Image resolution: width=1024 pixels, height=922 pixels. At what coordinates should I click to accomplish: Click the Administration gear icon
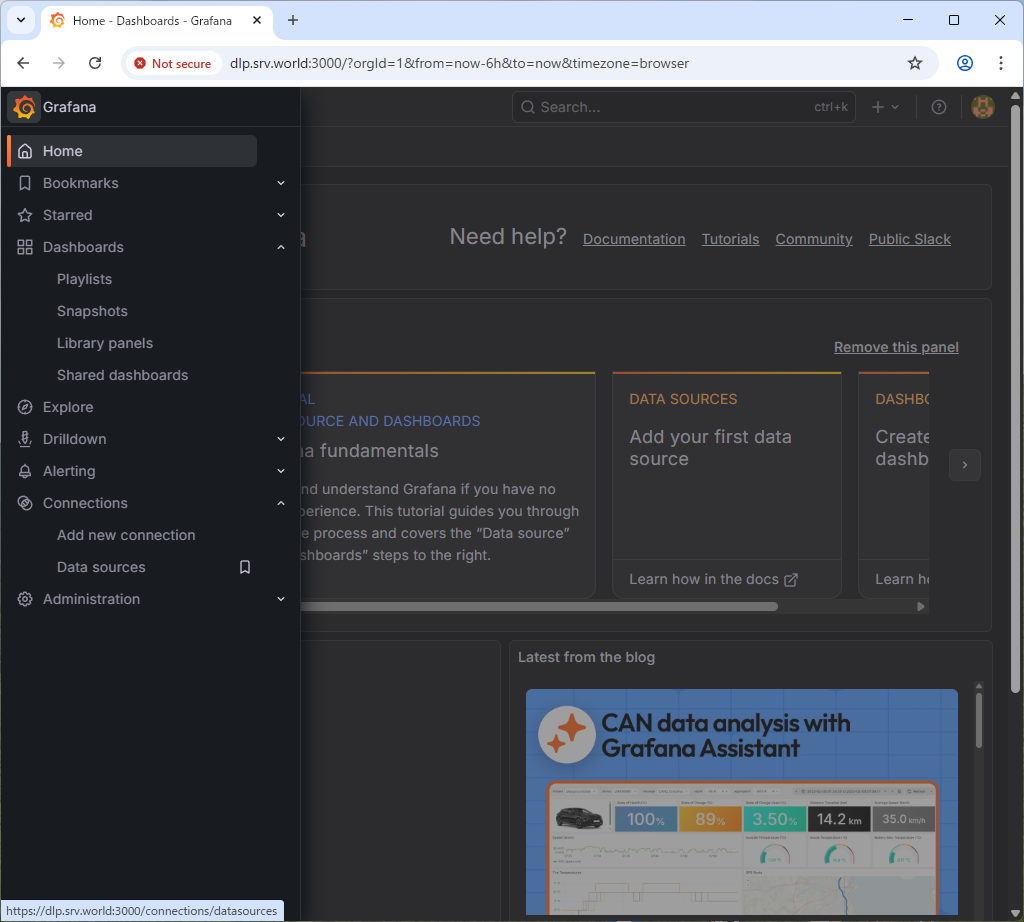pyautogui.click(x=25, y=599)
